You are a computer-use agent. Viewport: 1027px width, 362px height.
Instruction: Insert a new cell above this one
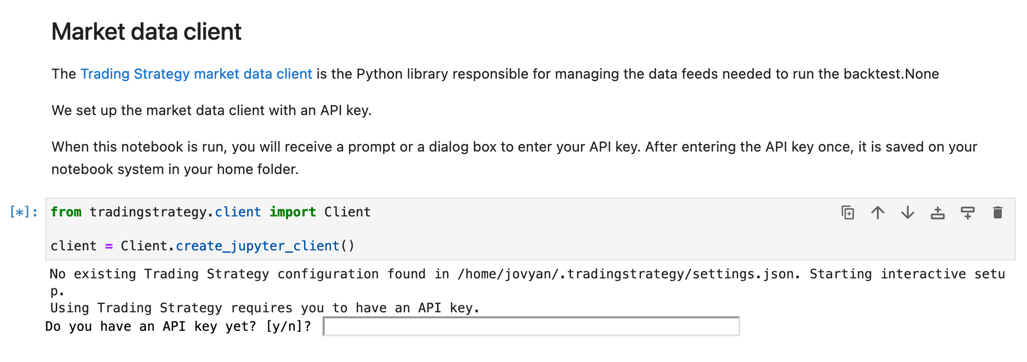coord(938,212)
